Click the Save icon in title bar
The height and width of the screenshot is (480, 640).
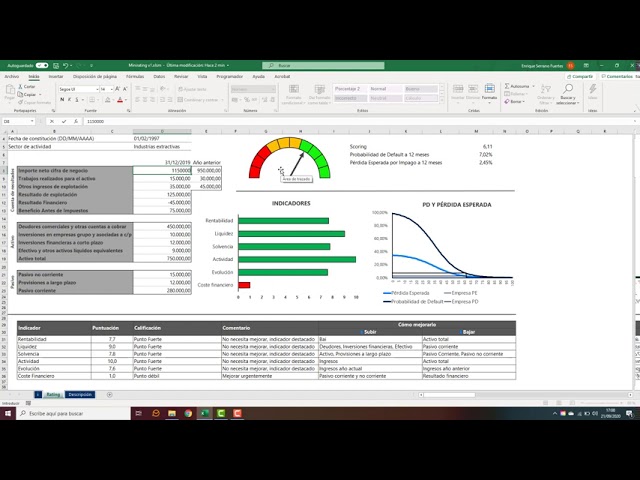pos(56,65)
